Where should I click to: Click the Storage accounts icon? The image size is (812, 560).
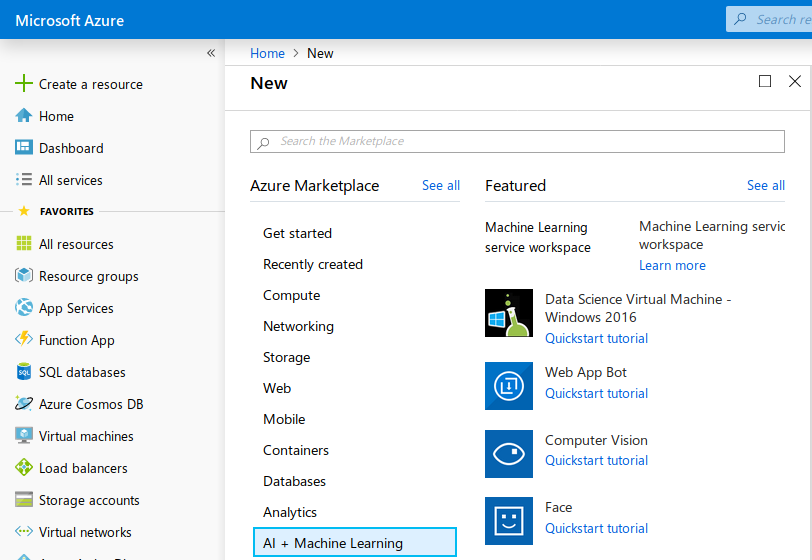24,499
